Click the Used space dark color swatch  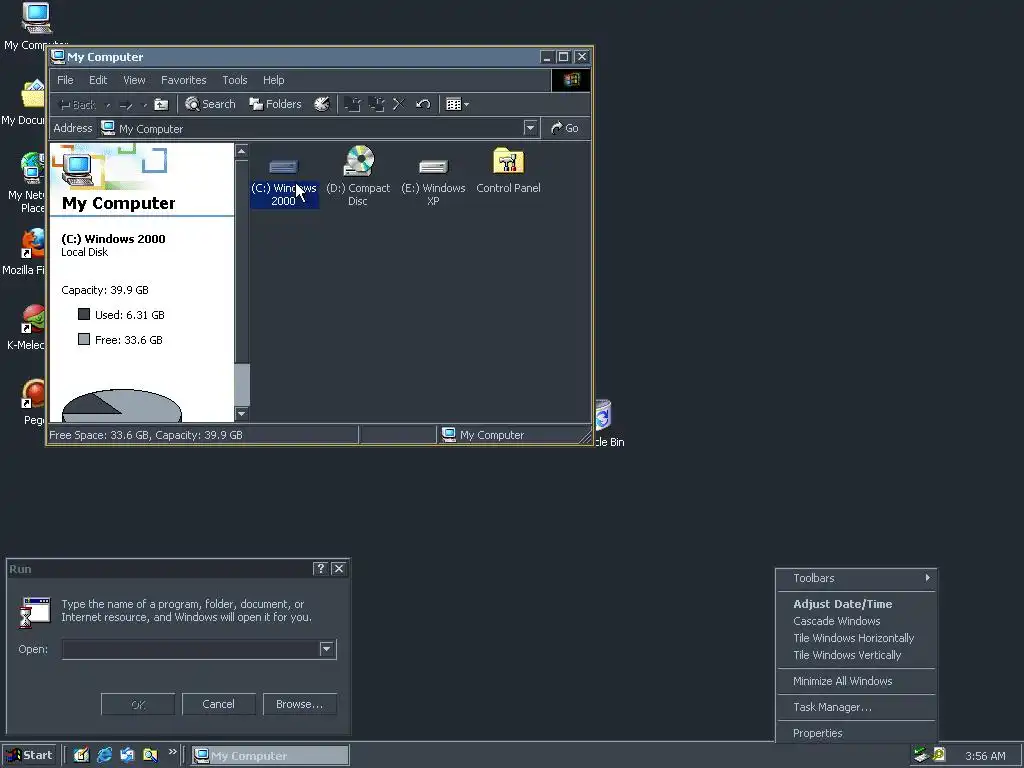84,314
